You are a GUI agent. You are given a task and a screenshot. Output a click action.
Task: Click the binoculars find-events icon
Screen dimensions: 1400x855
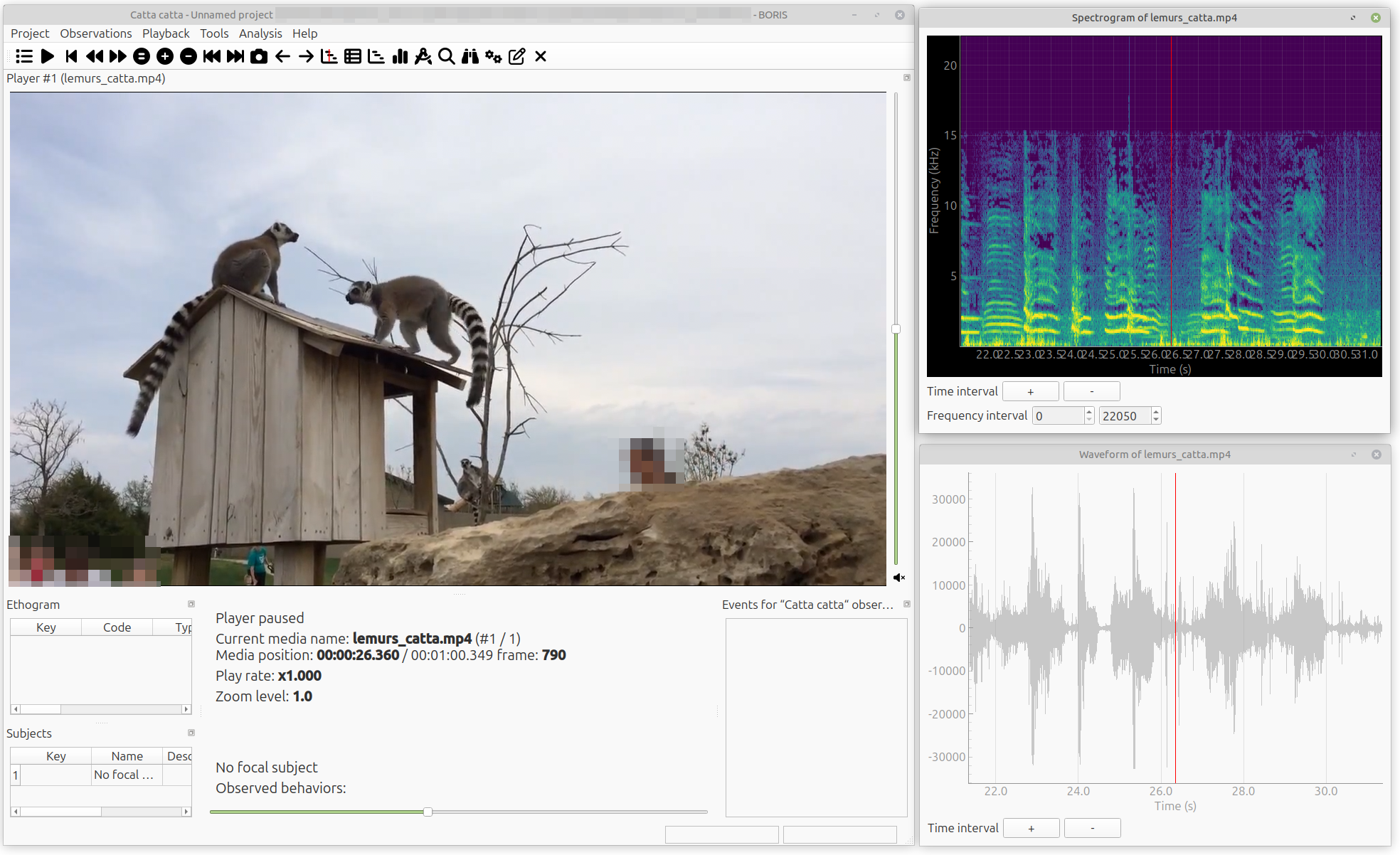470,56
